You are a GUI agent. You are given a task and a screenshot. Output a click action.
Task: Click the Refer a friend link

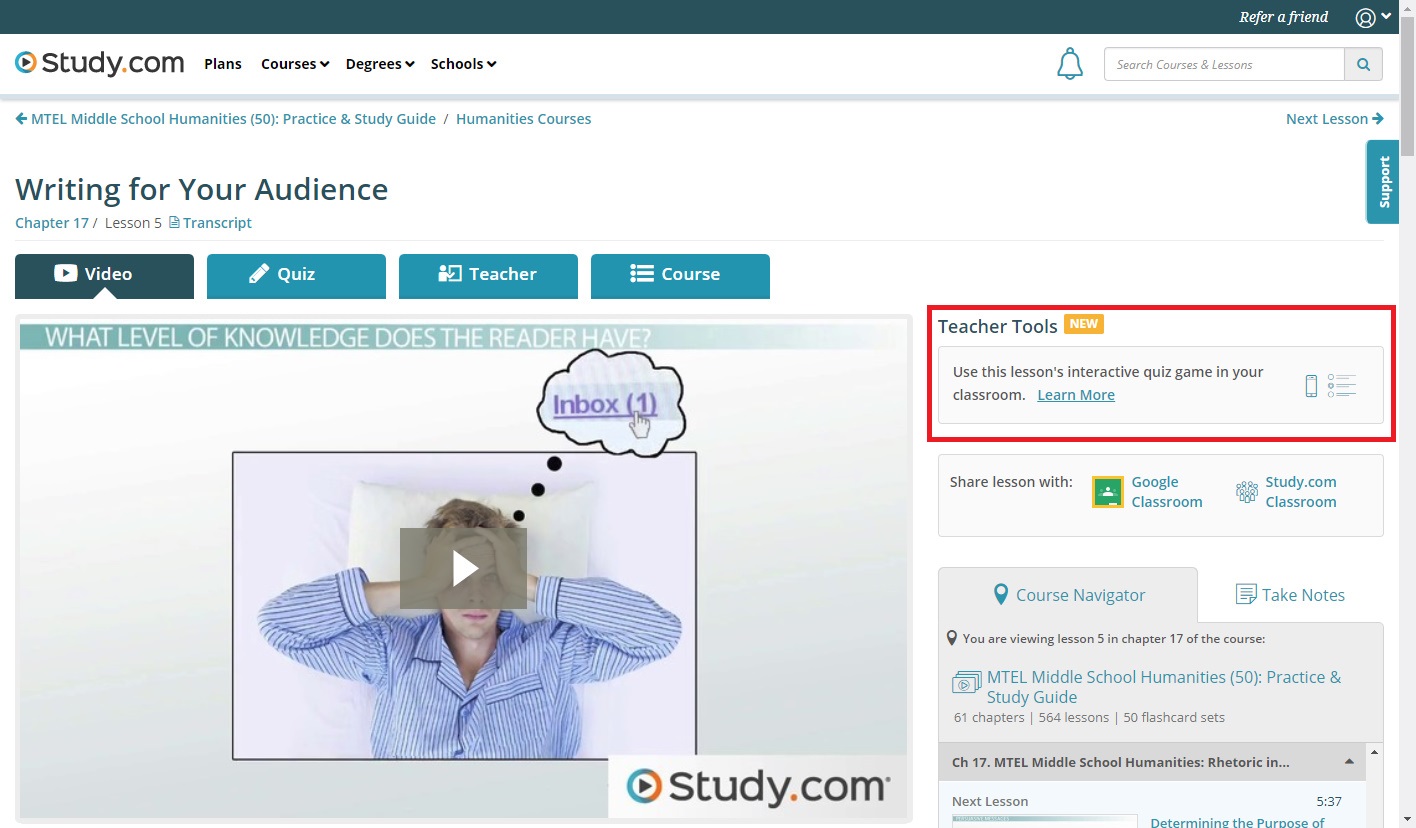1284,17
